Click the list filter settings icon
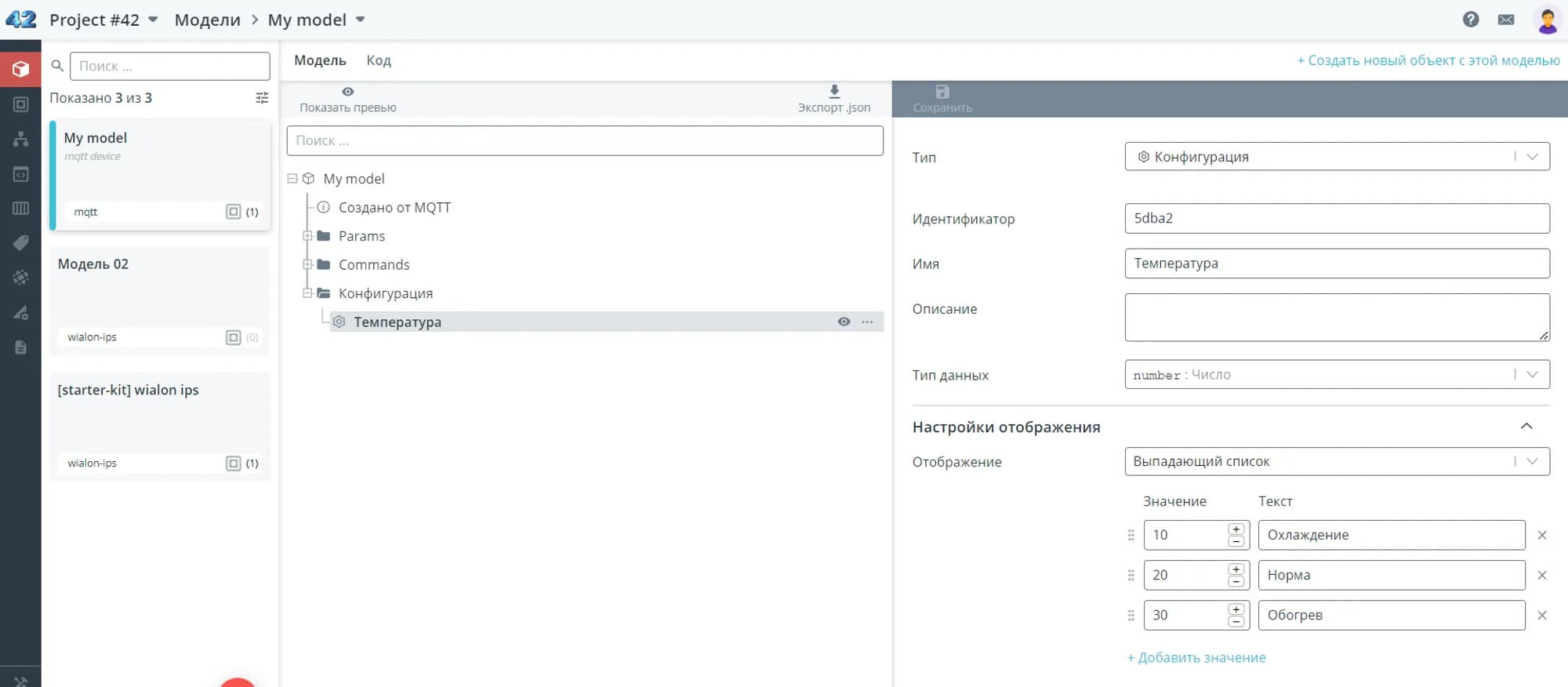 coord(262,98)
